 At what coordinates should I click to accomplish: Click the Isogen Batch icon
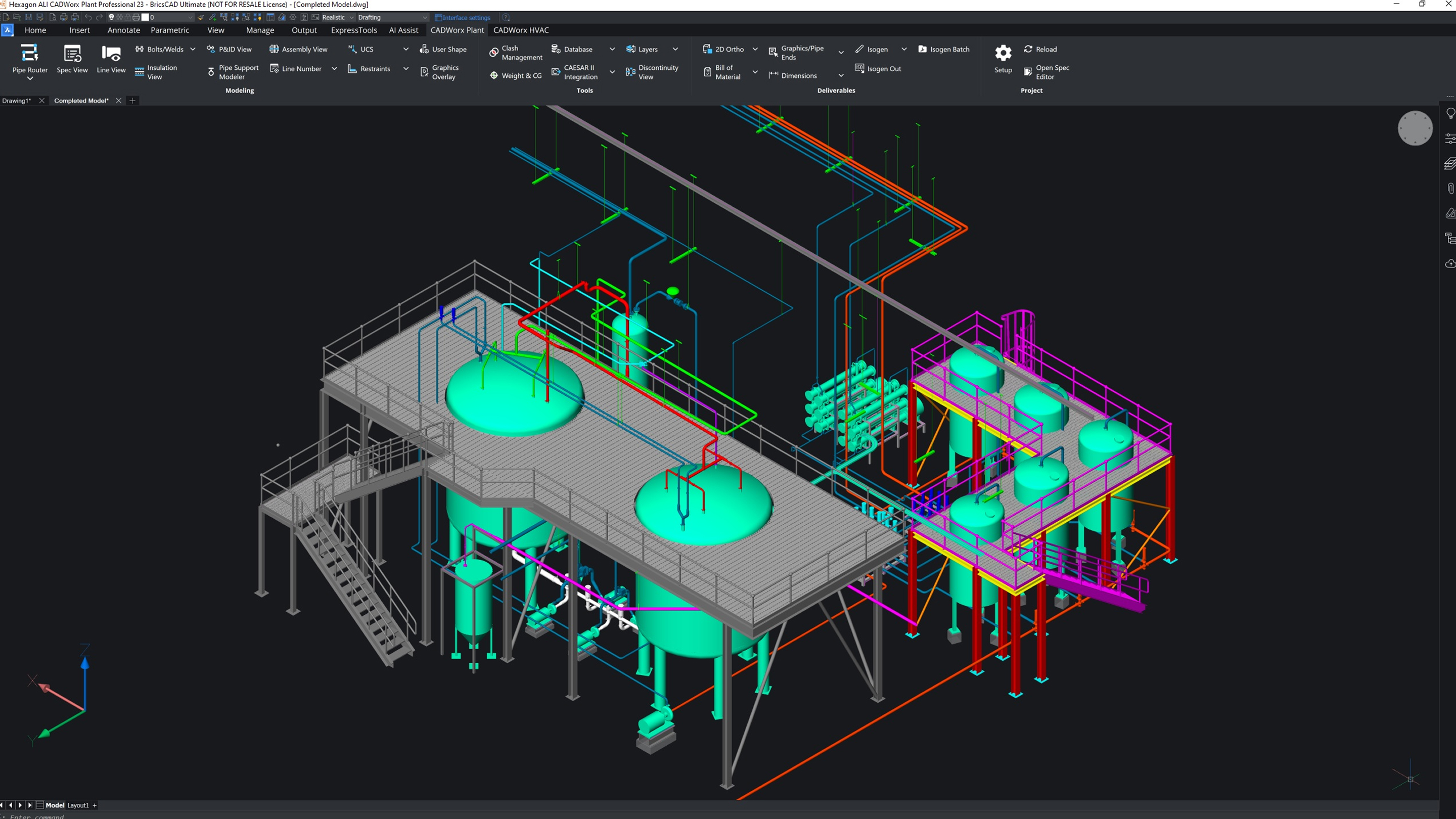[922, 49]
